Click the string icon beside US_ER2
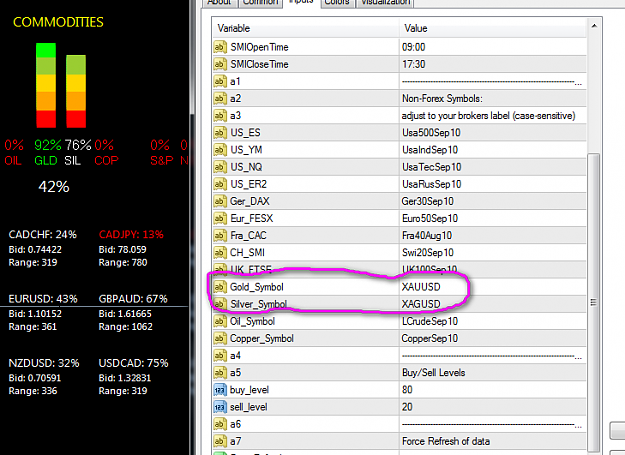Screen dimensions: 625x455 click(220, 184)
